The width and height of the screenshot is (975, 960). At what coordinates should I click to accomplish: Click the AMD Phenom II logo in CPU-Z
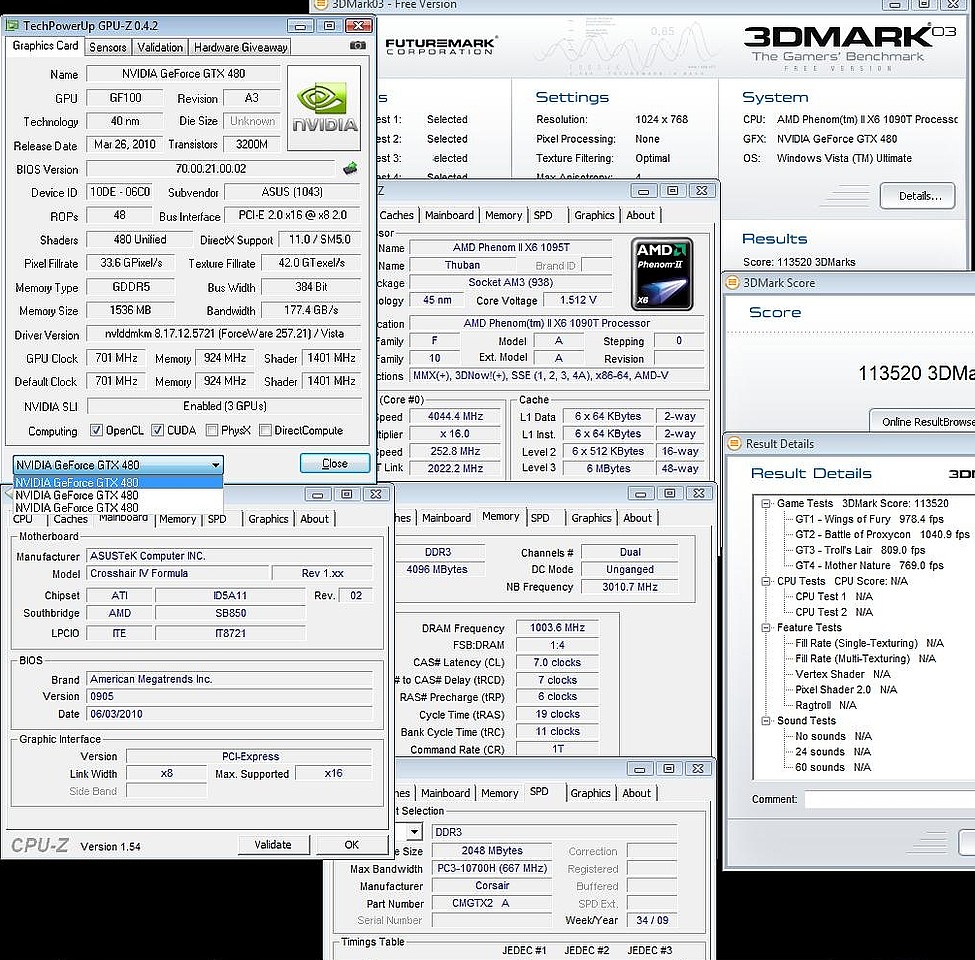pos(661,274)
